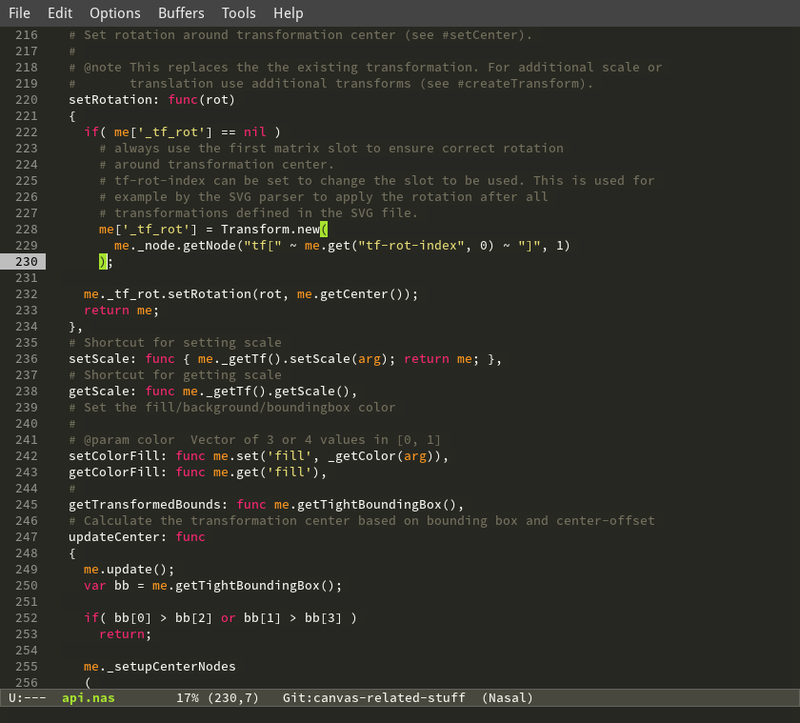Click the 'return me;' statement on line 233
800x723 pixels.
click(x=120, y=310)
